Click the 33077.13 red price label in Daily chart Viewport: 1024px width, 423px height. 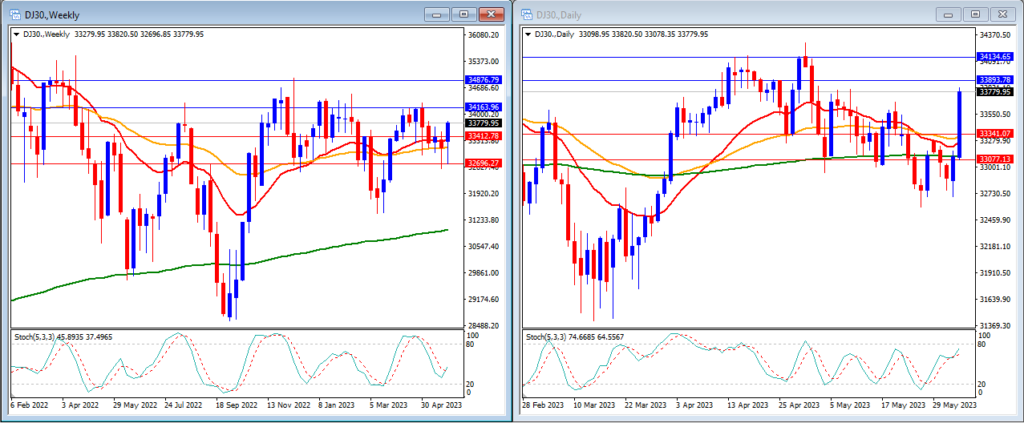[995, 159]
